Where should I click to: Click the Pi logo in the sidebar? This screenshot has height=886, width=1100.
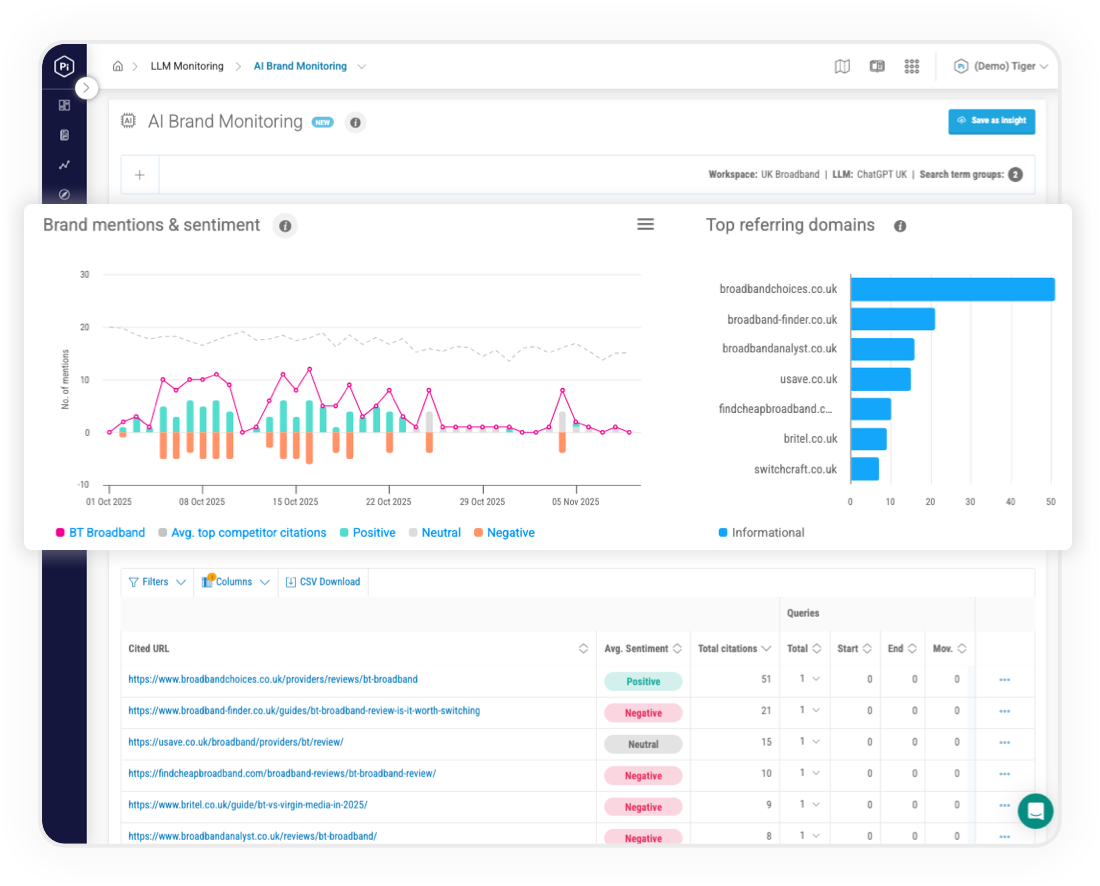[x=64, y=65]
